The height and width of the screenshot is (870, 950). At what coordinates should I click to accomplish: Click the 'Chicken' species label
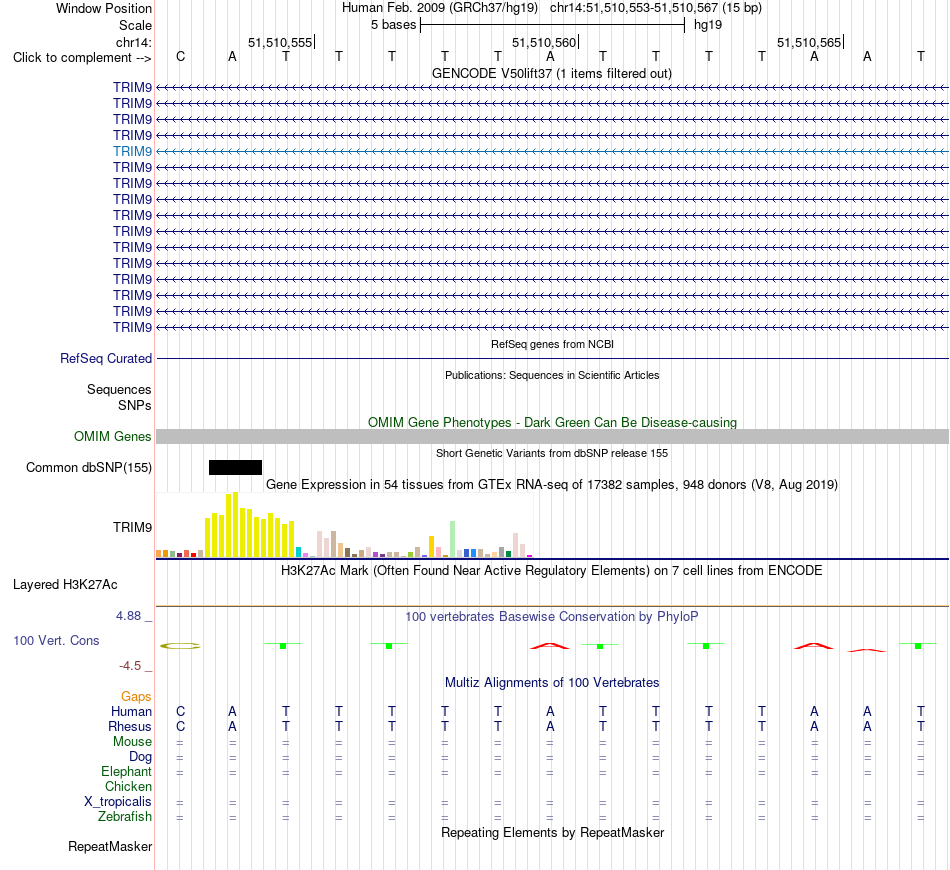click(128, 786)
